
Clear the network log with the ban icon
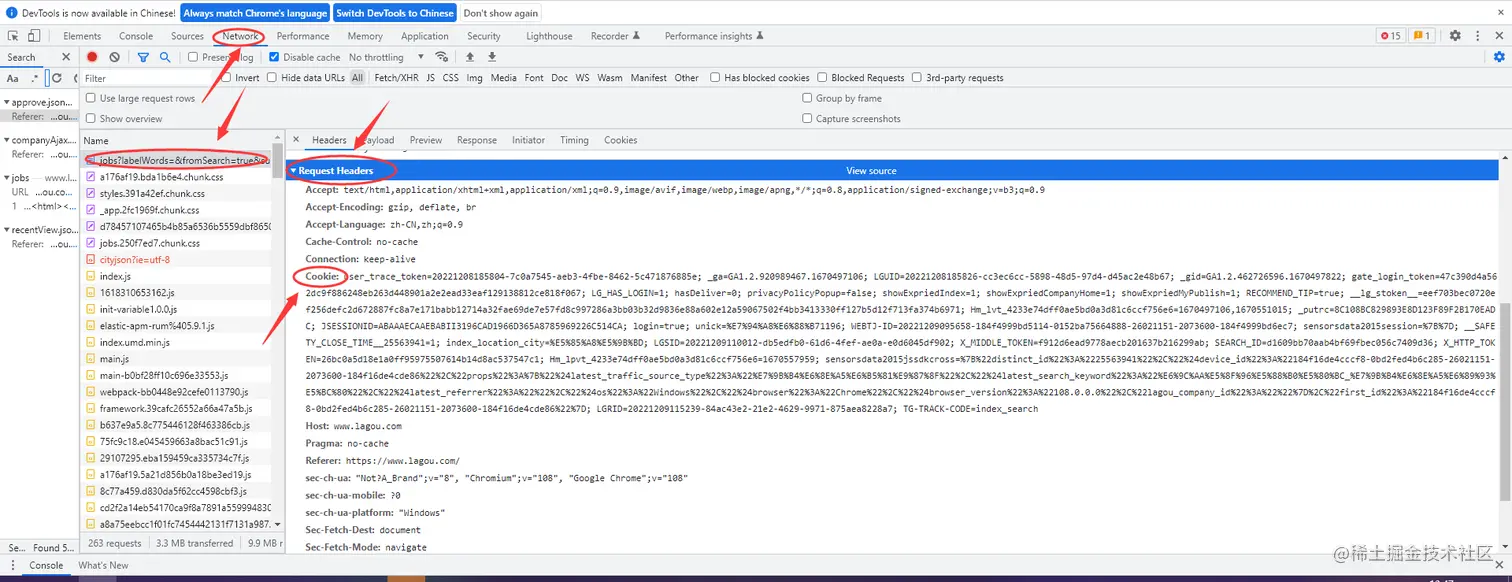point(115,57)
